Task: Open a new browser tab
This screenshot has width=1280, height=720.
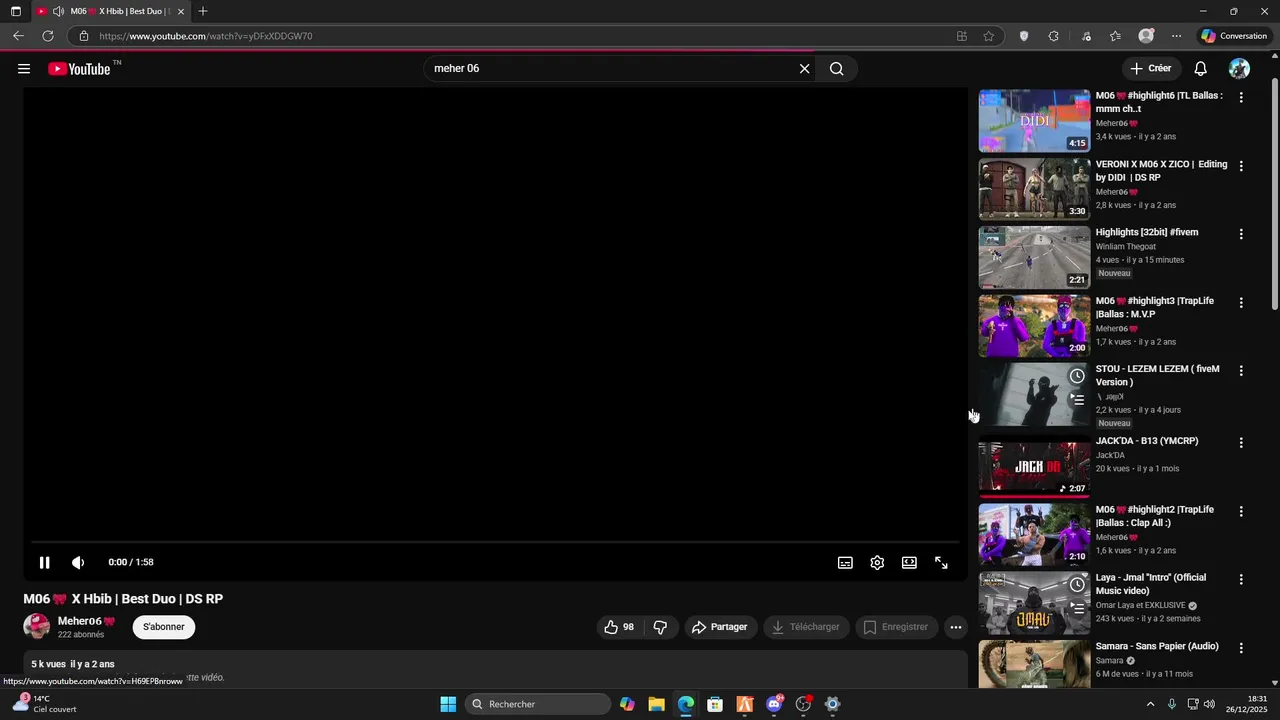Action: click(203, 11)
